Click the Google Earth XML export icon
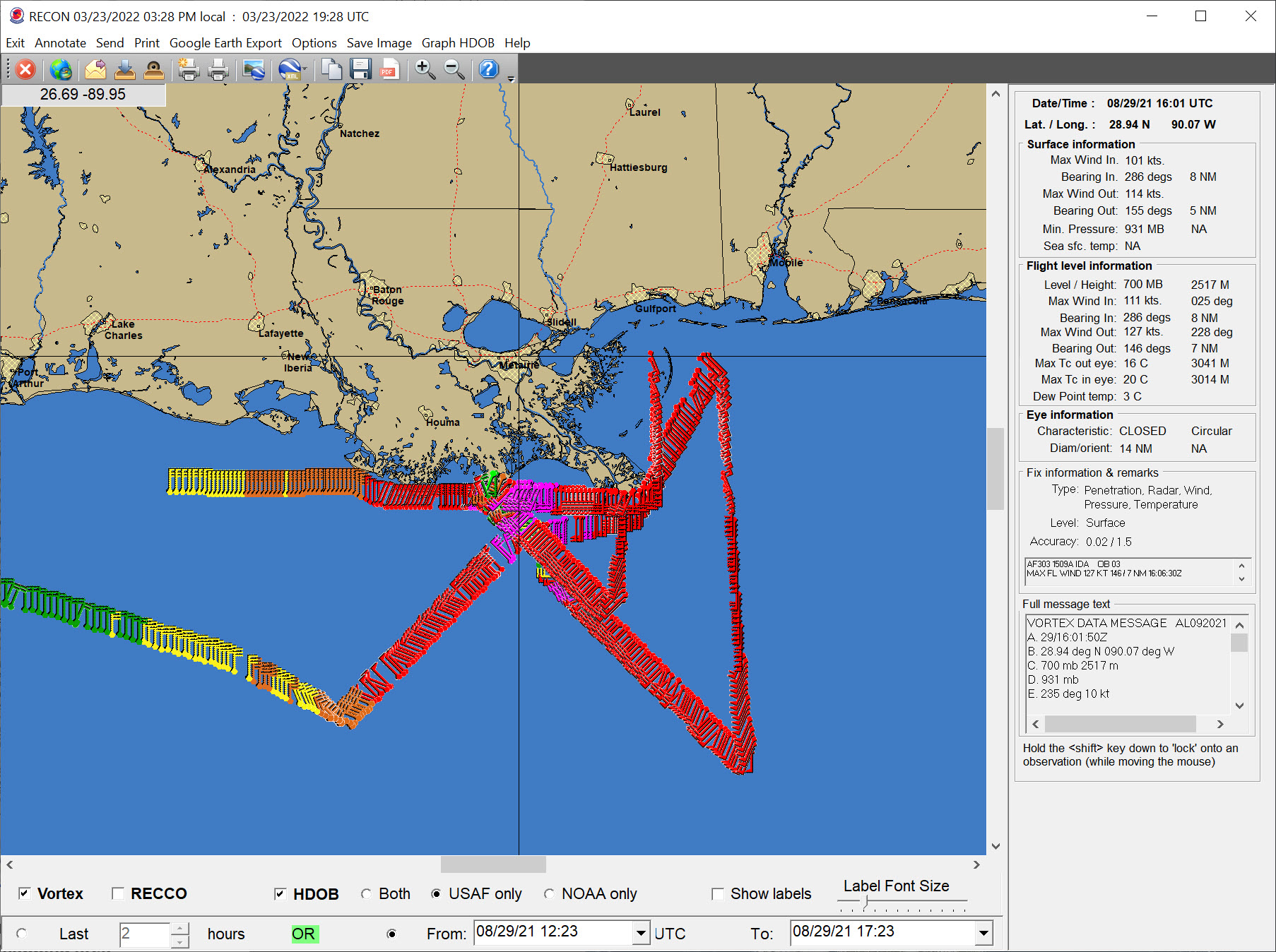The image size is (1276, 952). (x=290, y=69)
